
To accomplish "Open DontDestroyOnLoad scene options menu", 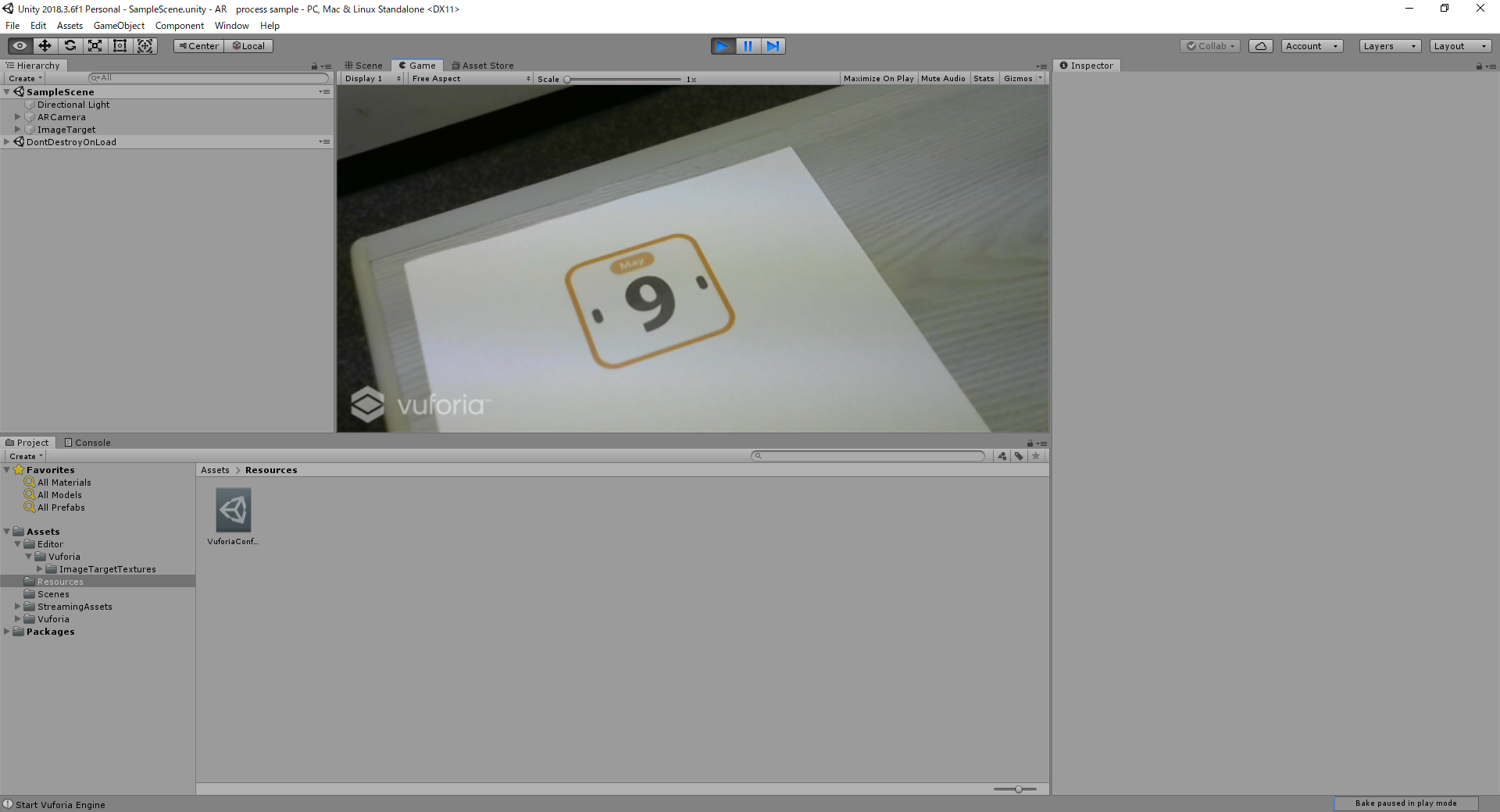I will [x=324, y=142].
